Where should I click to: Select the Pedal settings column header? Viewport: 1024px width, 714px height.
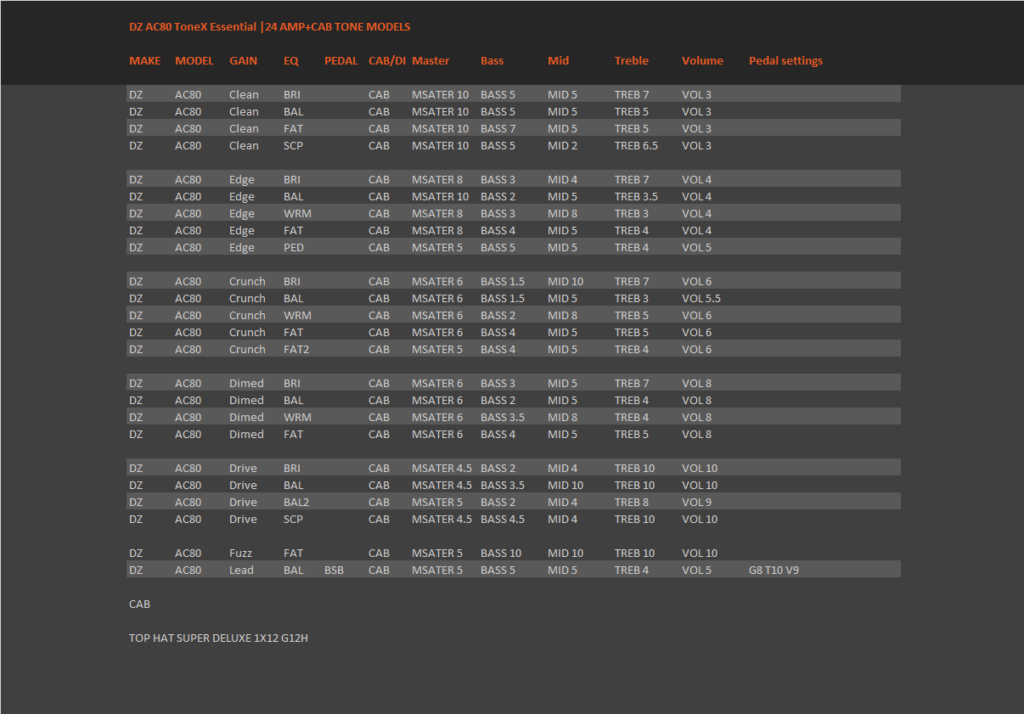[x=786, y=61]
